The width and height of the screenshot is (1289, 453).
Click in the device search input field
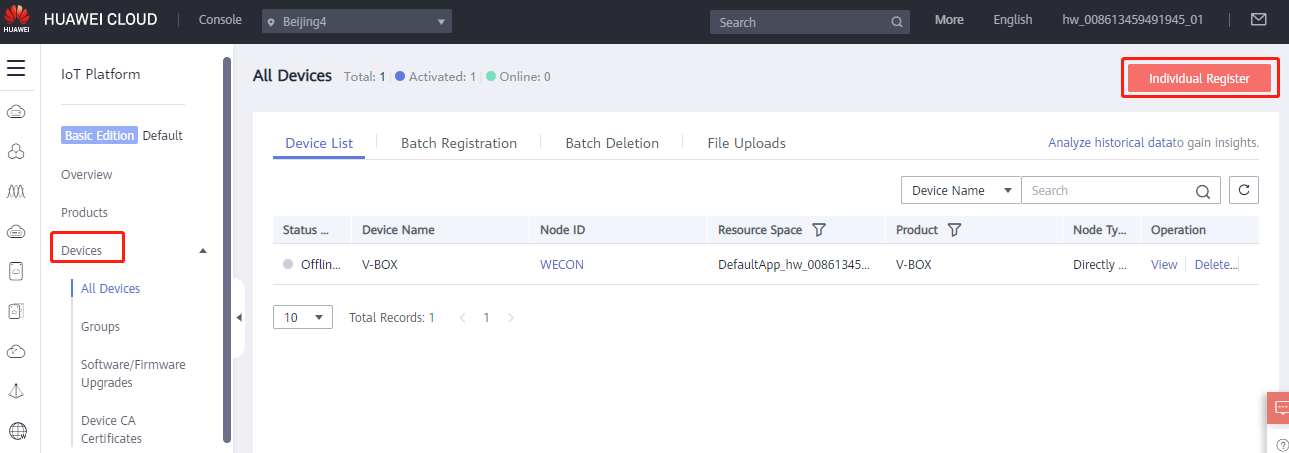click(1108, 191)
